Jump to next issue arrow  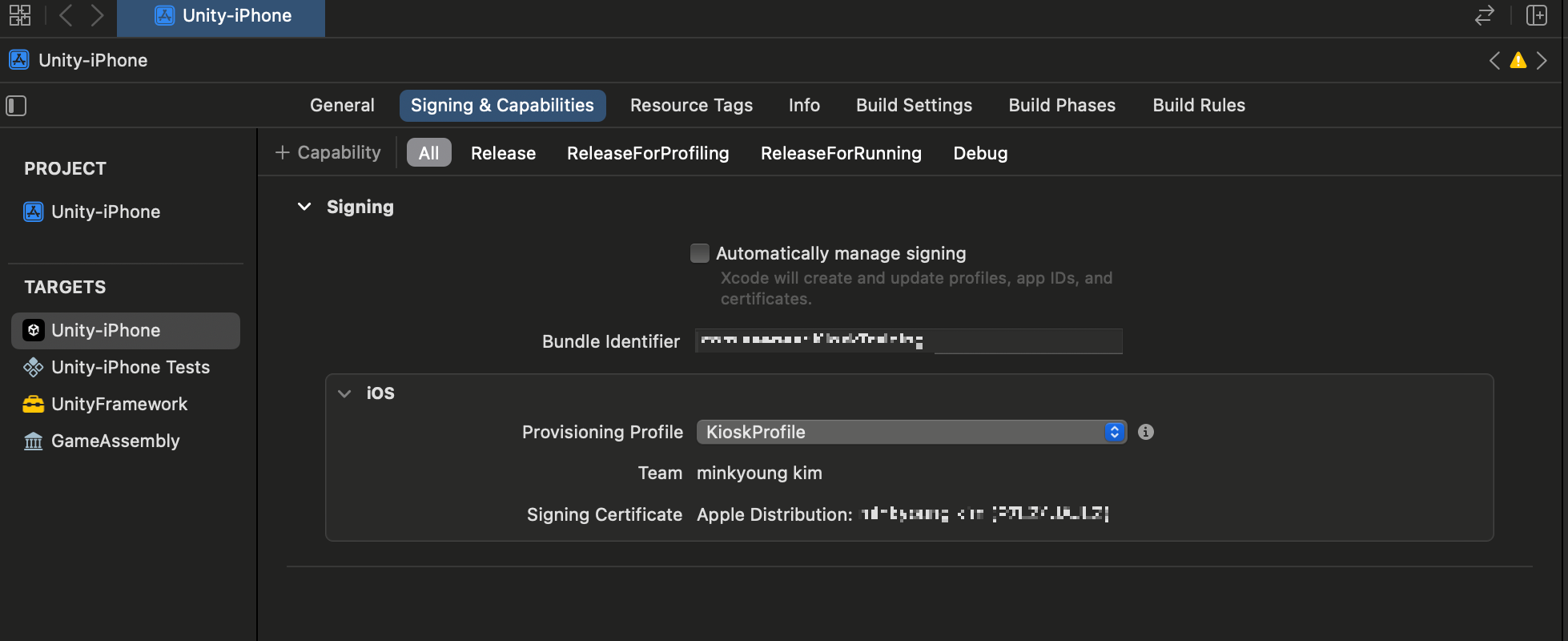click(1542, 60)
